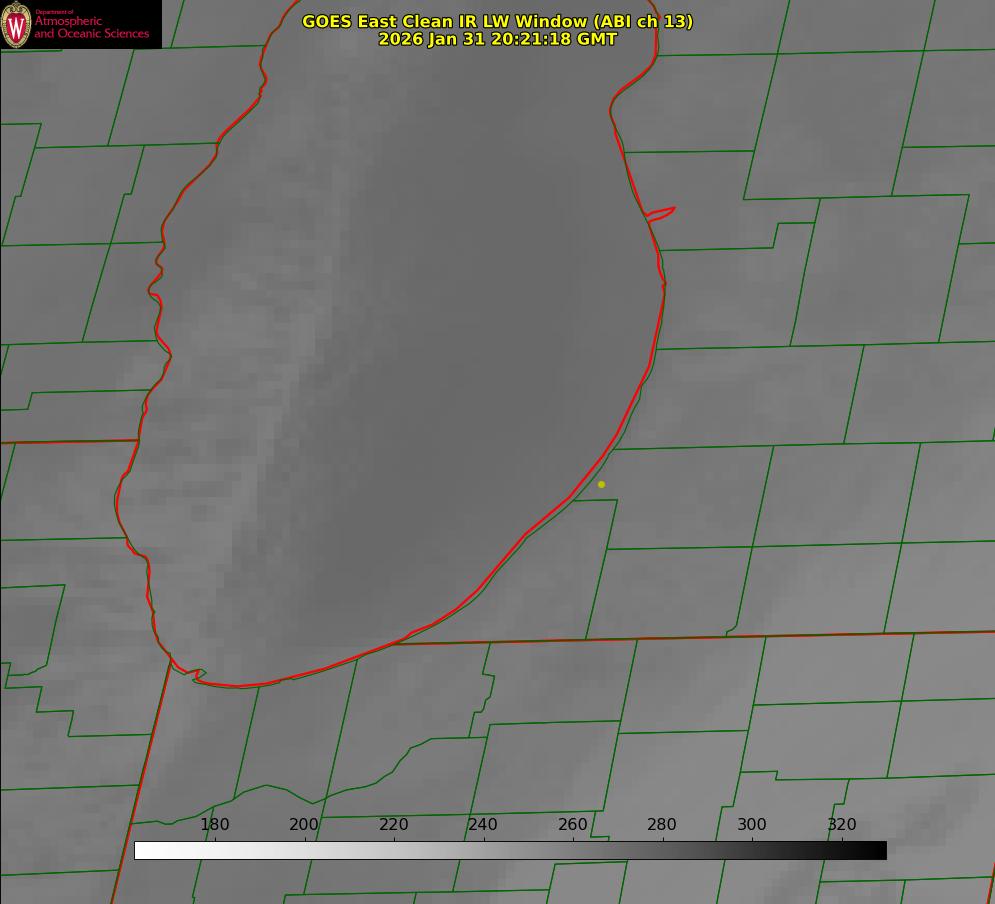Select the 280 colorbar tick label
Image resolution: width=995 pixels, height=904 pixels.
point(662,825)
